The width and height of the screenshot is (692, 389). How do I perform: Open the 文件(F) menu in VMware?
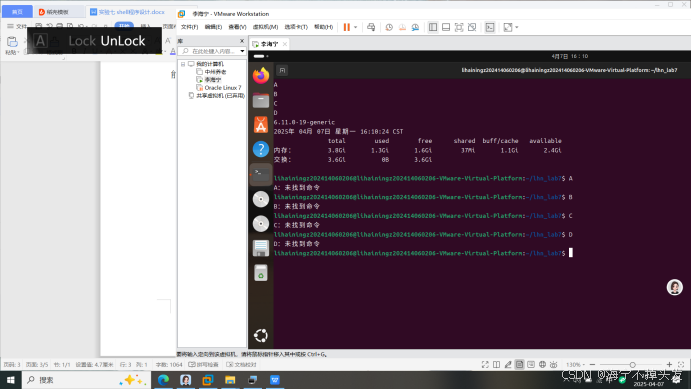tap(189, 27)
